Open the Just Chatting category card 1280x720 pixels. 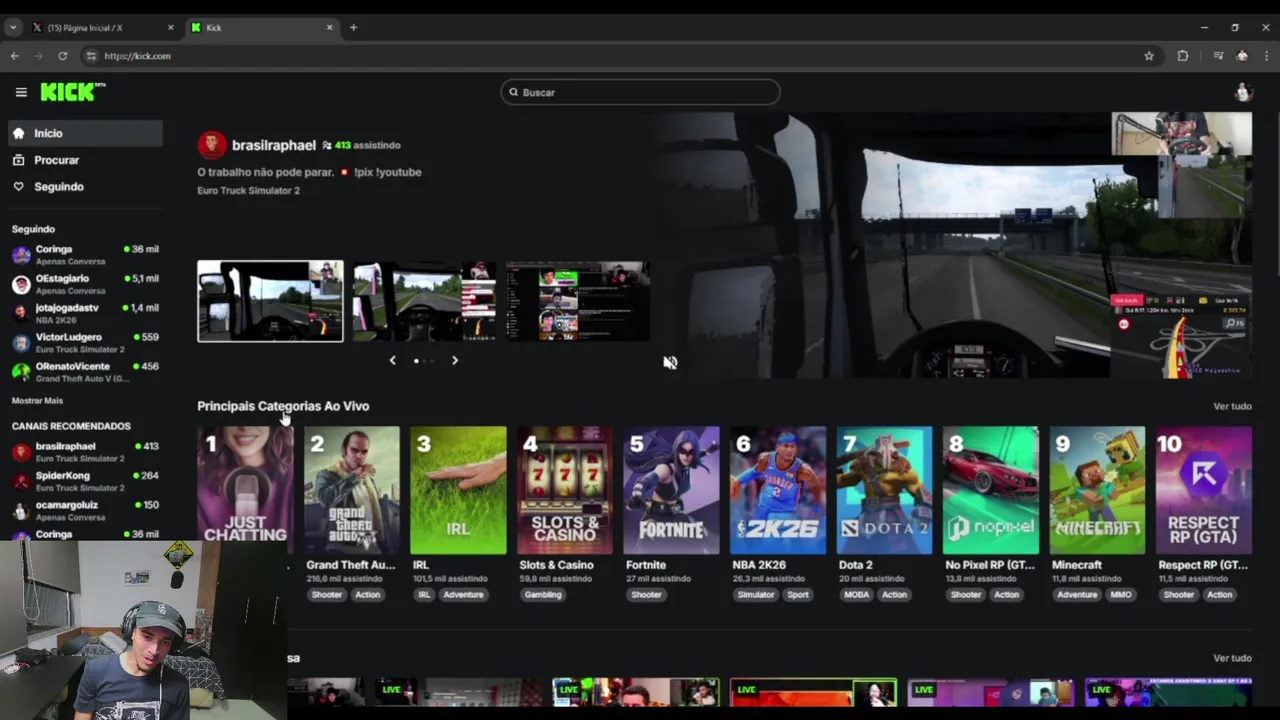tap(245, 490)
